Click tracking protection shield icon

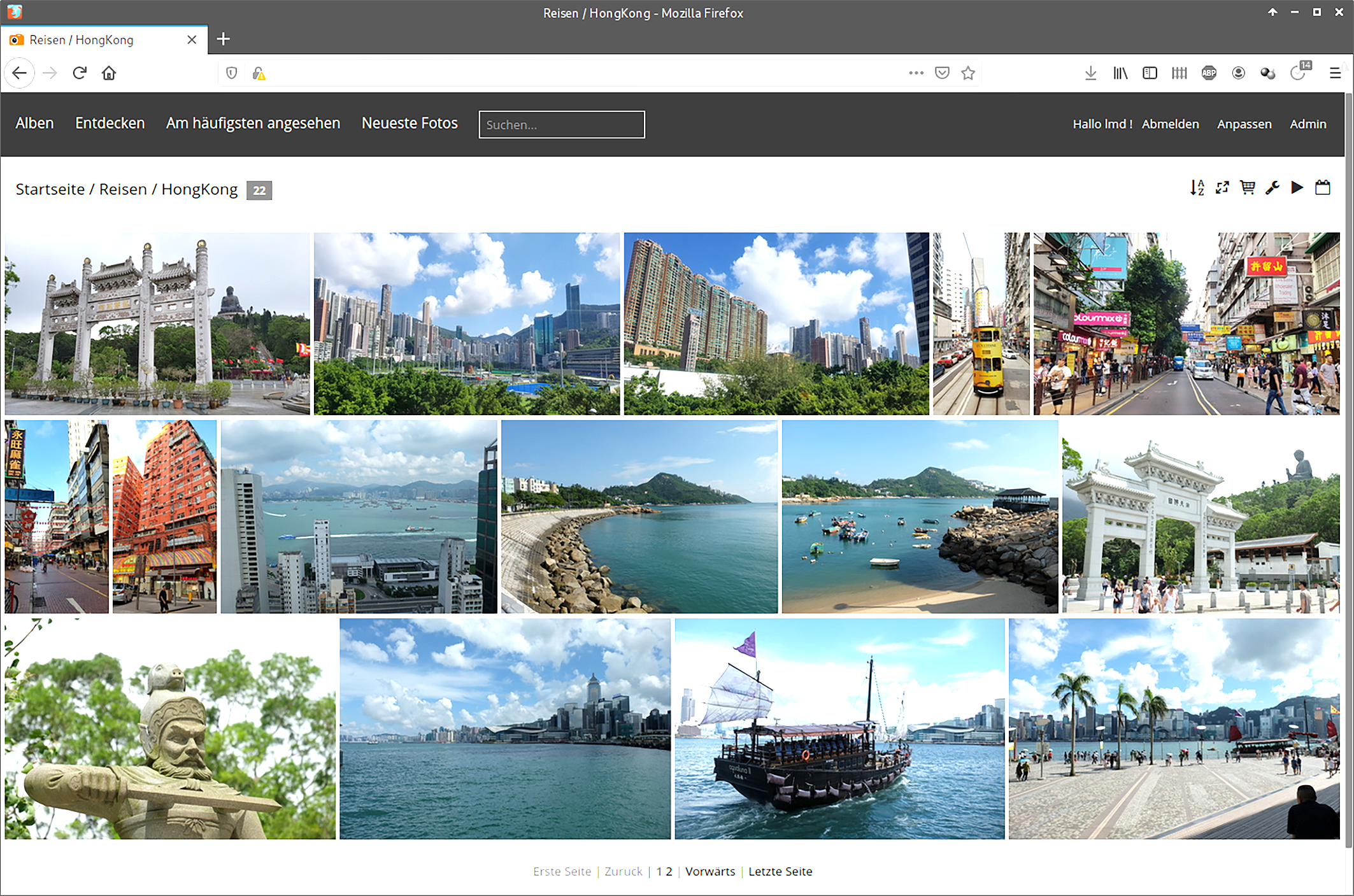tap(232, 73)
